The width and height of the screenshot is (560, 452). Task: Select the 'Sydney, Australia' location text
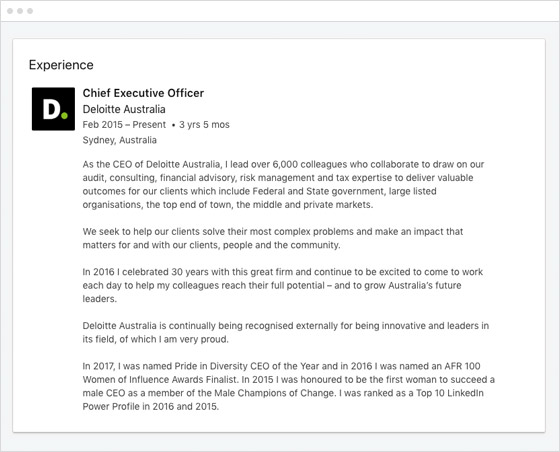pyautogui.click(x=119, y=140)
